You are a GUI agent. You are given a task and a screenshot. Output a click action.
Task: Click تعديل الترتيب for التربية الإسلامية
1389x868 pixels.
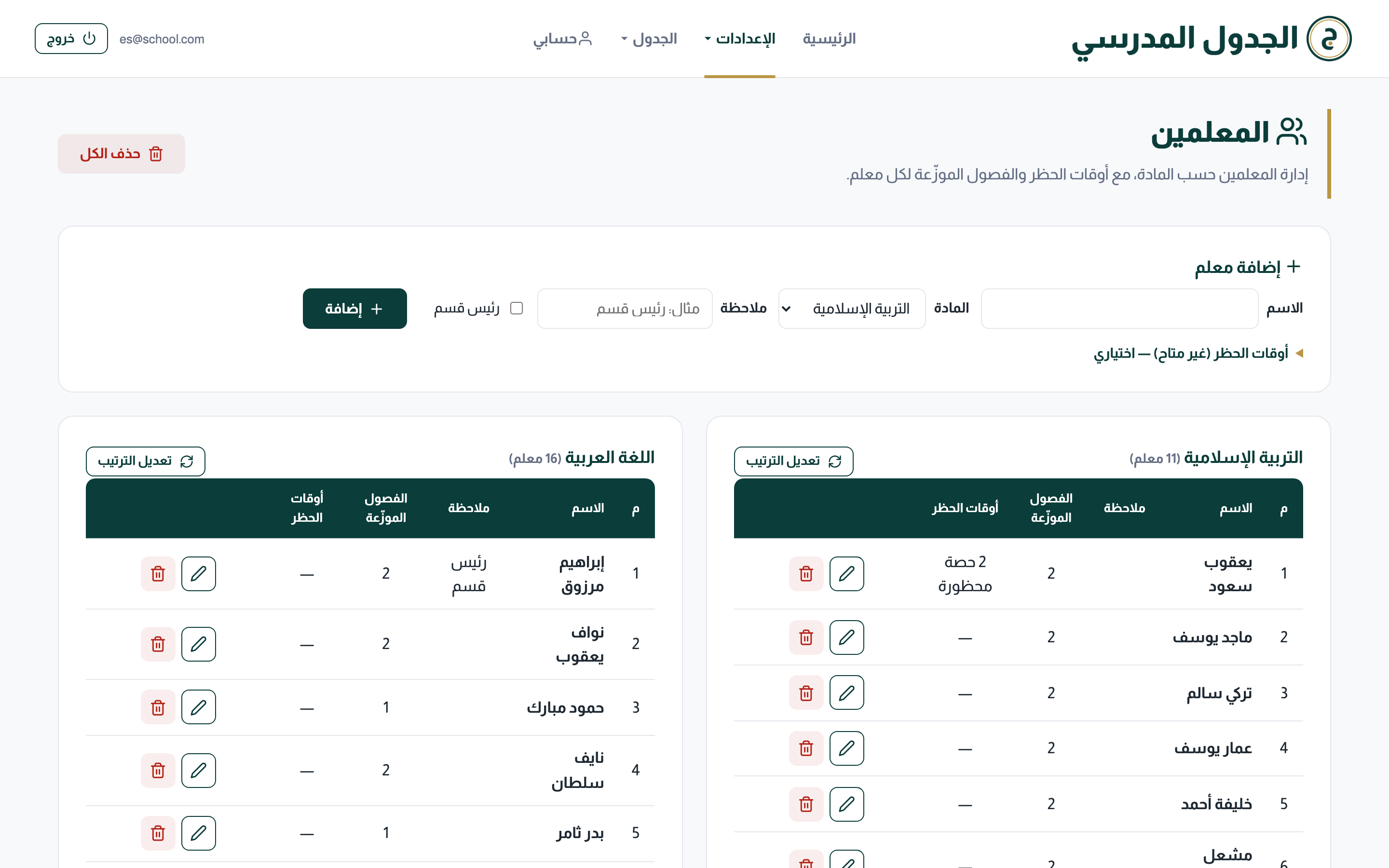point(793,461)
